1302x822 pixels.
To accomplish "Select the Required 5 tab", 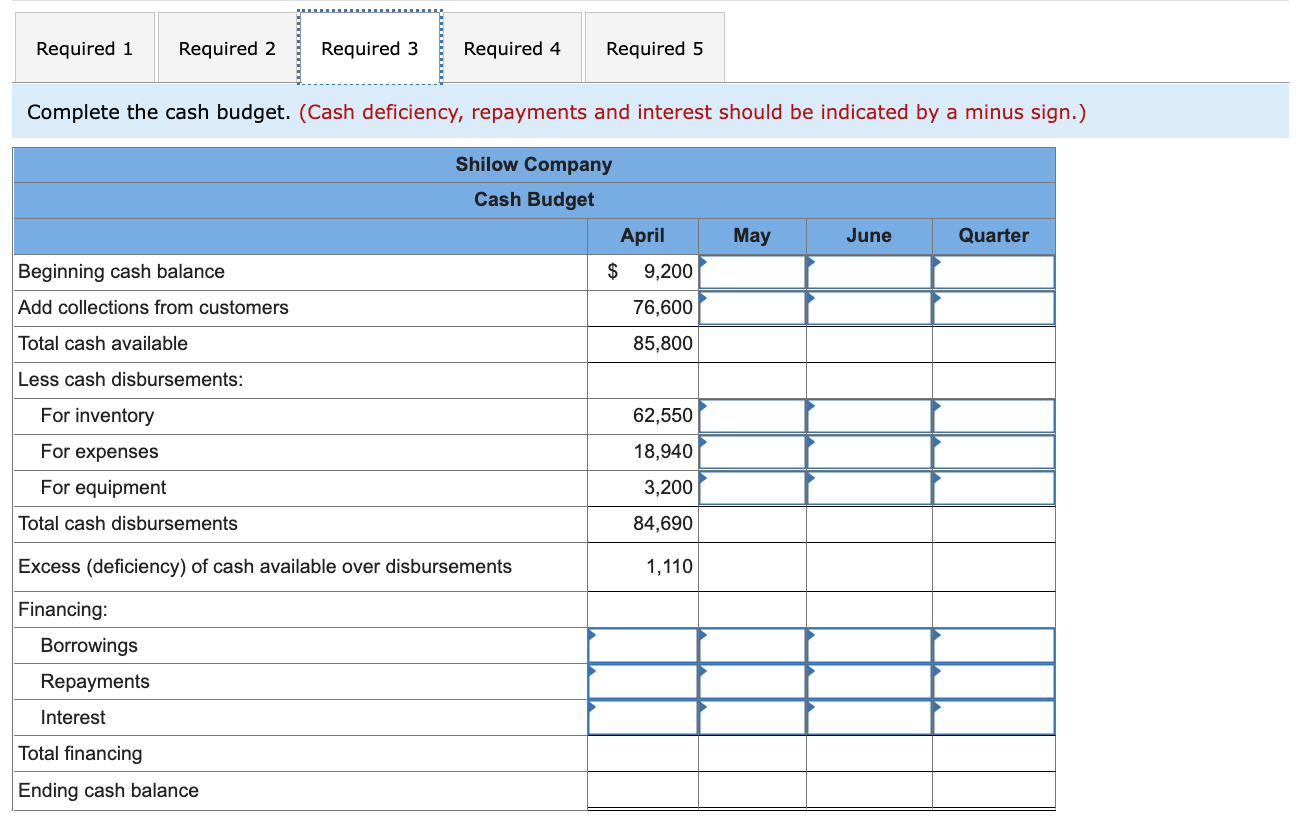I will coord(654,47).
